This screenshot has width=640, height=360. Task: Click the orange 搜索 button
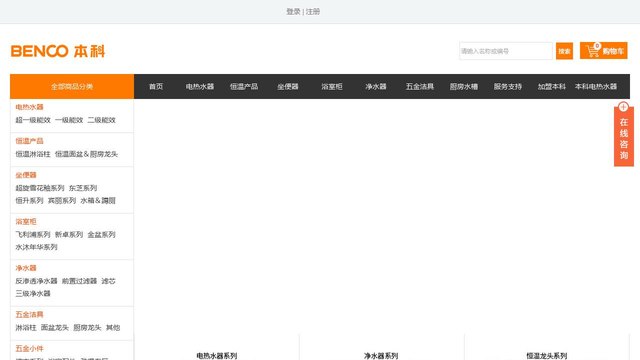click(564, 51)
